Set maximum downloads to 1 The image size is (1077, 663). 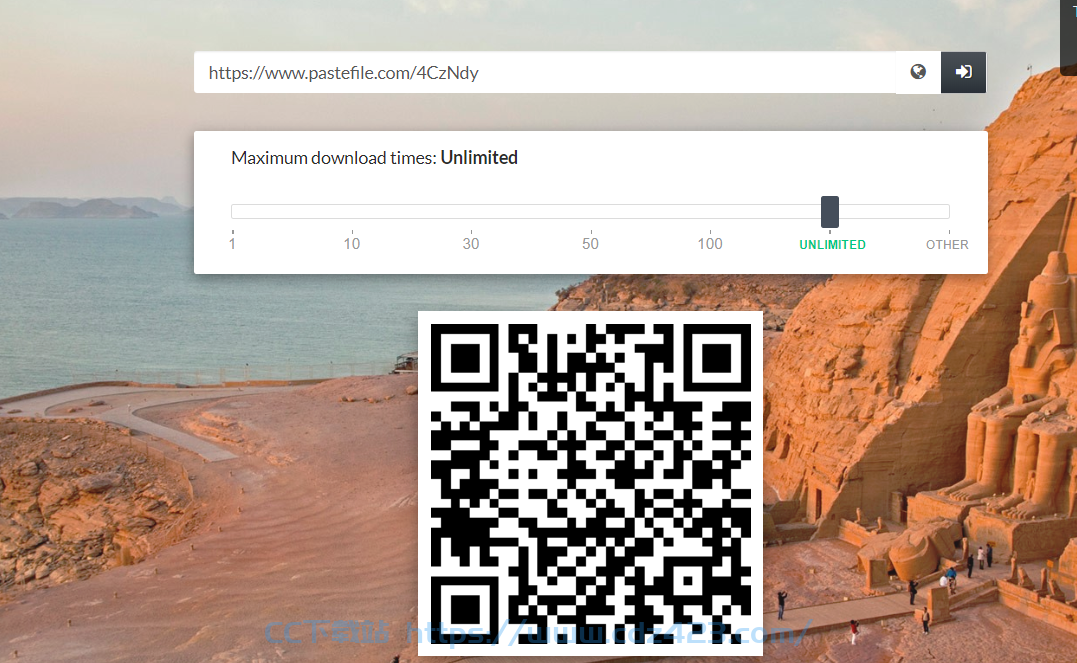click(x=232, y=243)
